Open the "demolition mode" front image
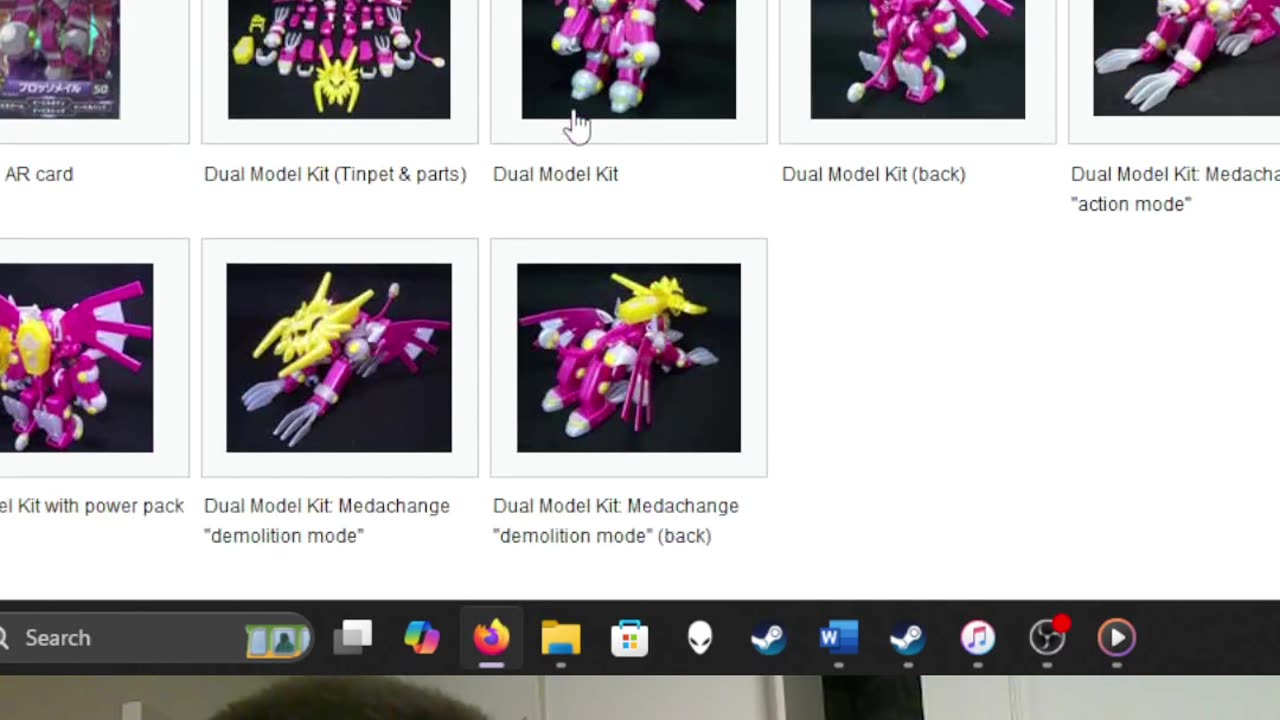Screen dimensions: 1280x720 (339, 358)
